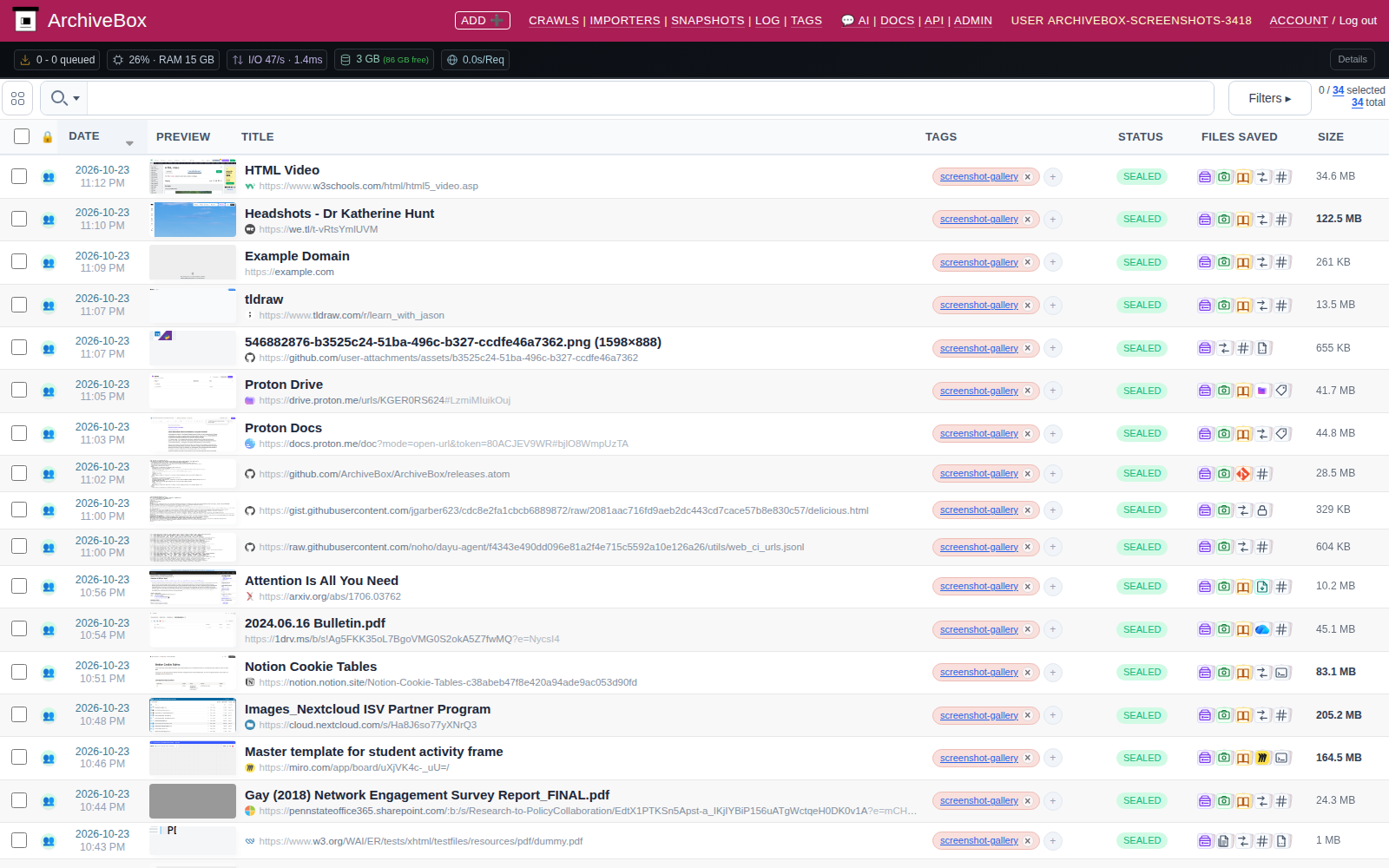Image resolution: width=1389 pixels, height=868 pixels.
Task: Go to CRAWLS page
Action: point(554,21)
